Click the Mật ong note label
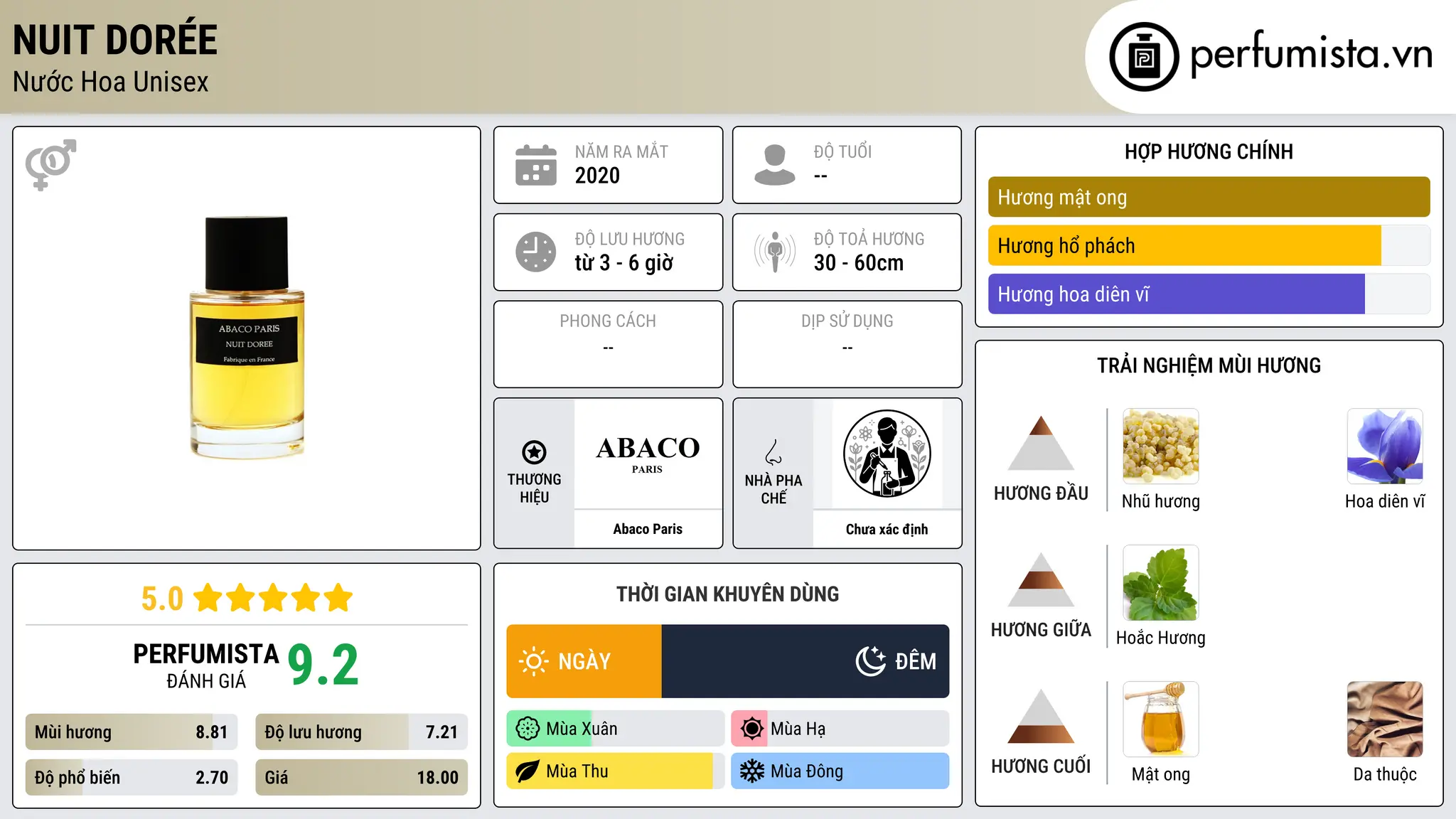The width and height of the screenshot is (1456, 819). [x=1161, y=774]
